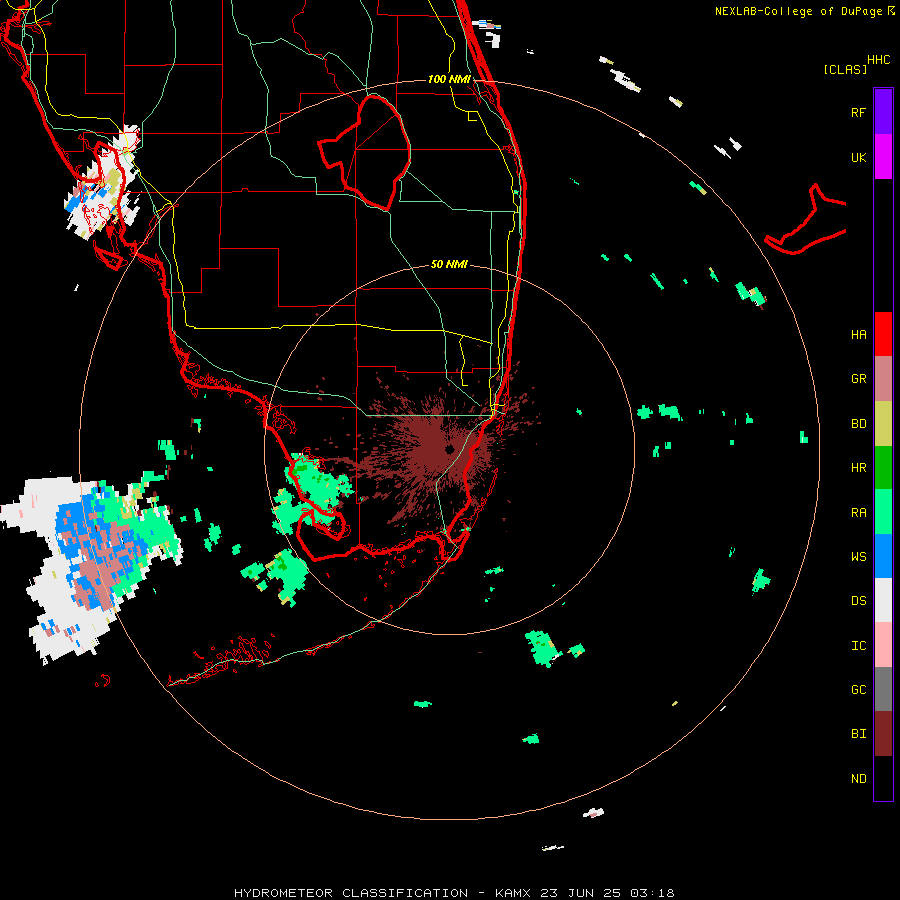The image size is (900, 900).
Task: Click the DS legend label
Action: [x=858, y=601]
